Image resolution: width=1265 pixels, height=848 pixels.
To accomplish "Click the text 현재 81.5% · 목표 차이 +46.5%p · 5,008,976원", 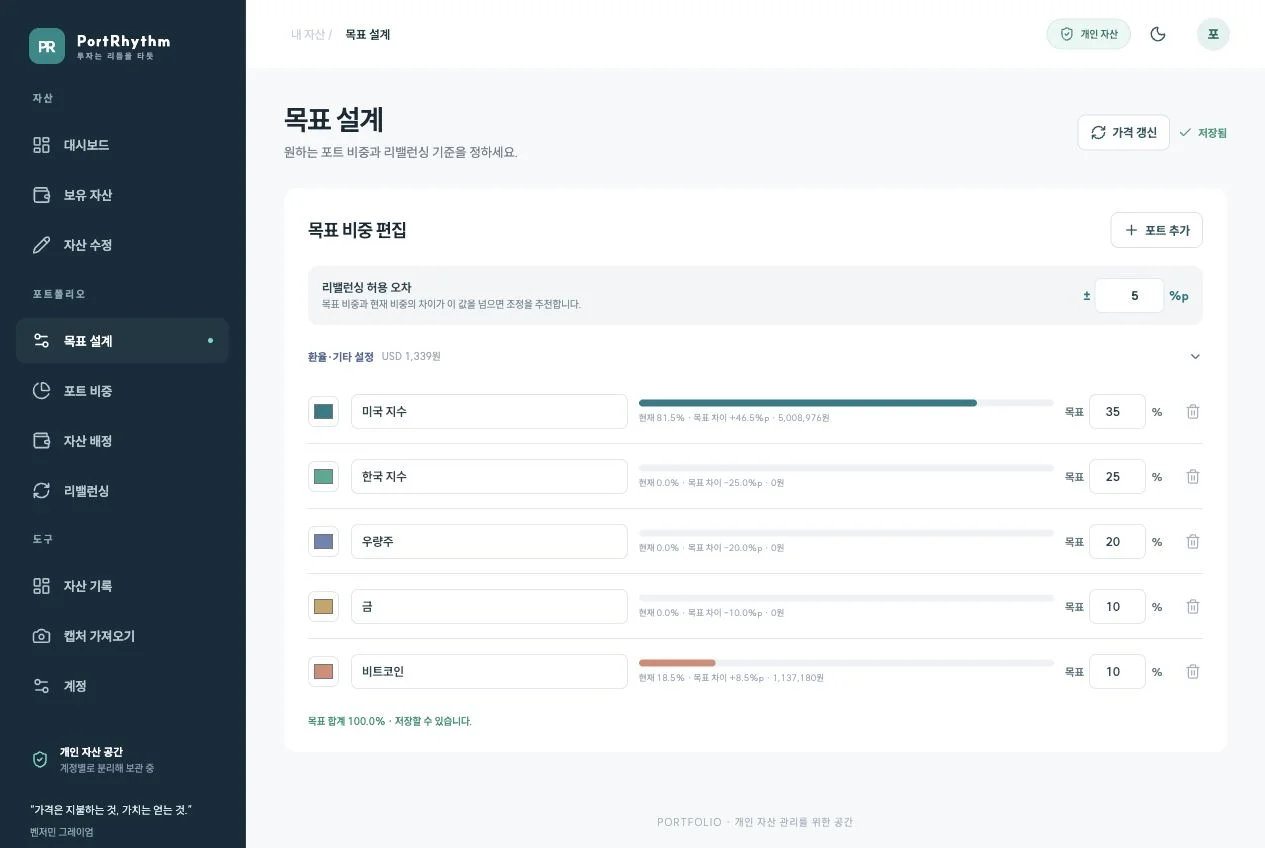I will pos(734,418).
